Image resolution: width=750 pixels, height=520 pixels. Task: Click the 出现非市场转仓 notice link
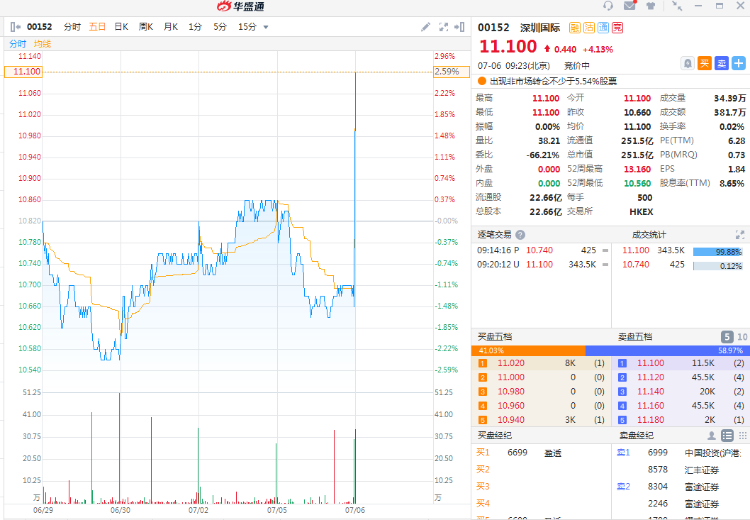pyautogui.click(x=553, y=81)
